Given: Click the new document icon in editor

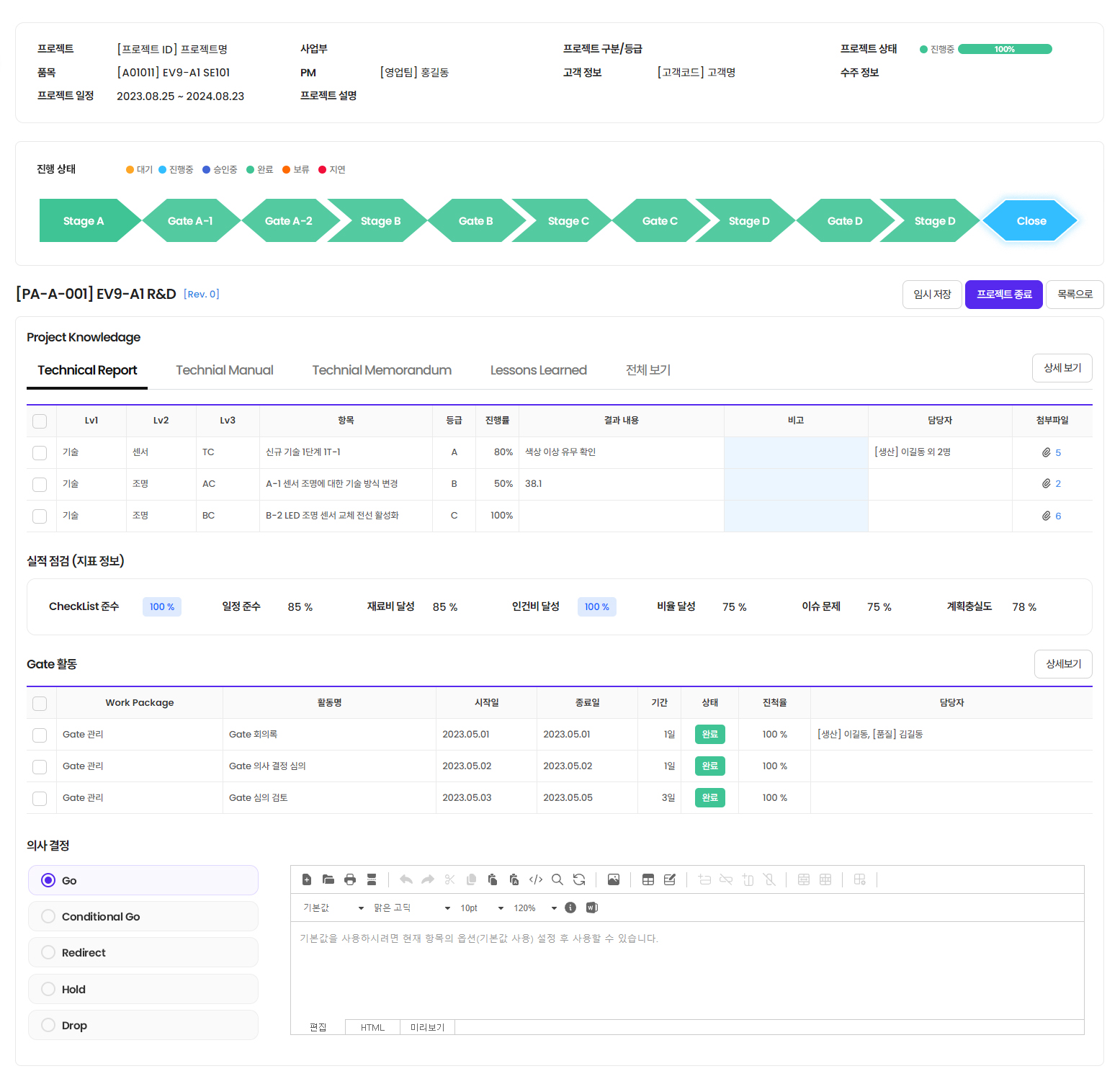Looking at the screenshot, I should 307,879.
